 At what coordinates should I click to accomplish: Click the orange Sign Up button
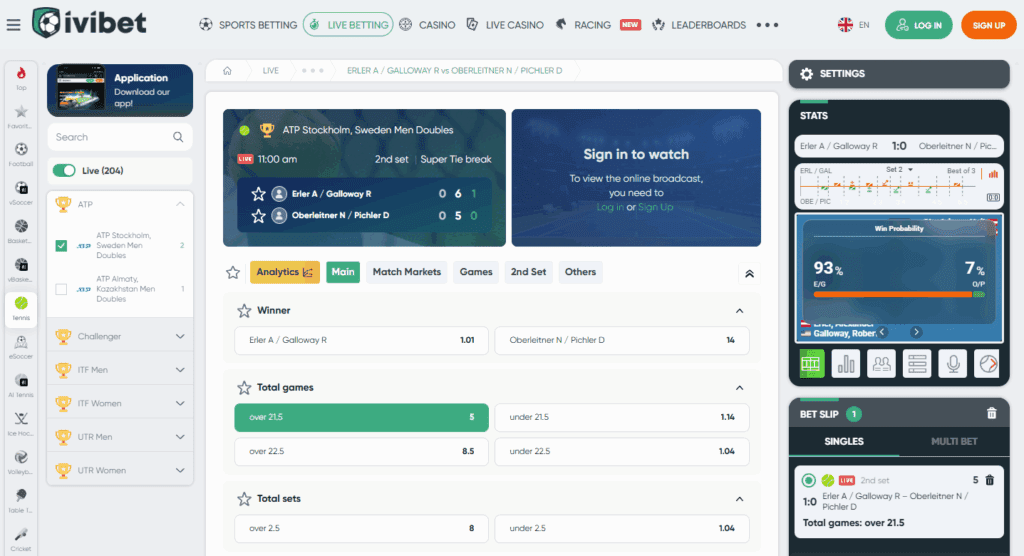coord(988,25)
